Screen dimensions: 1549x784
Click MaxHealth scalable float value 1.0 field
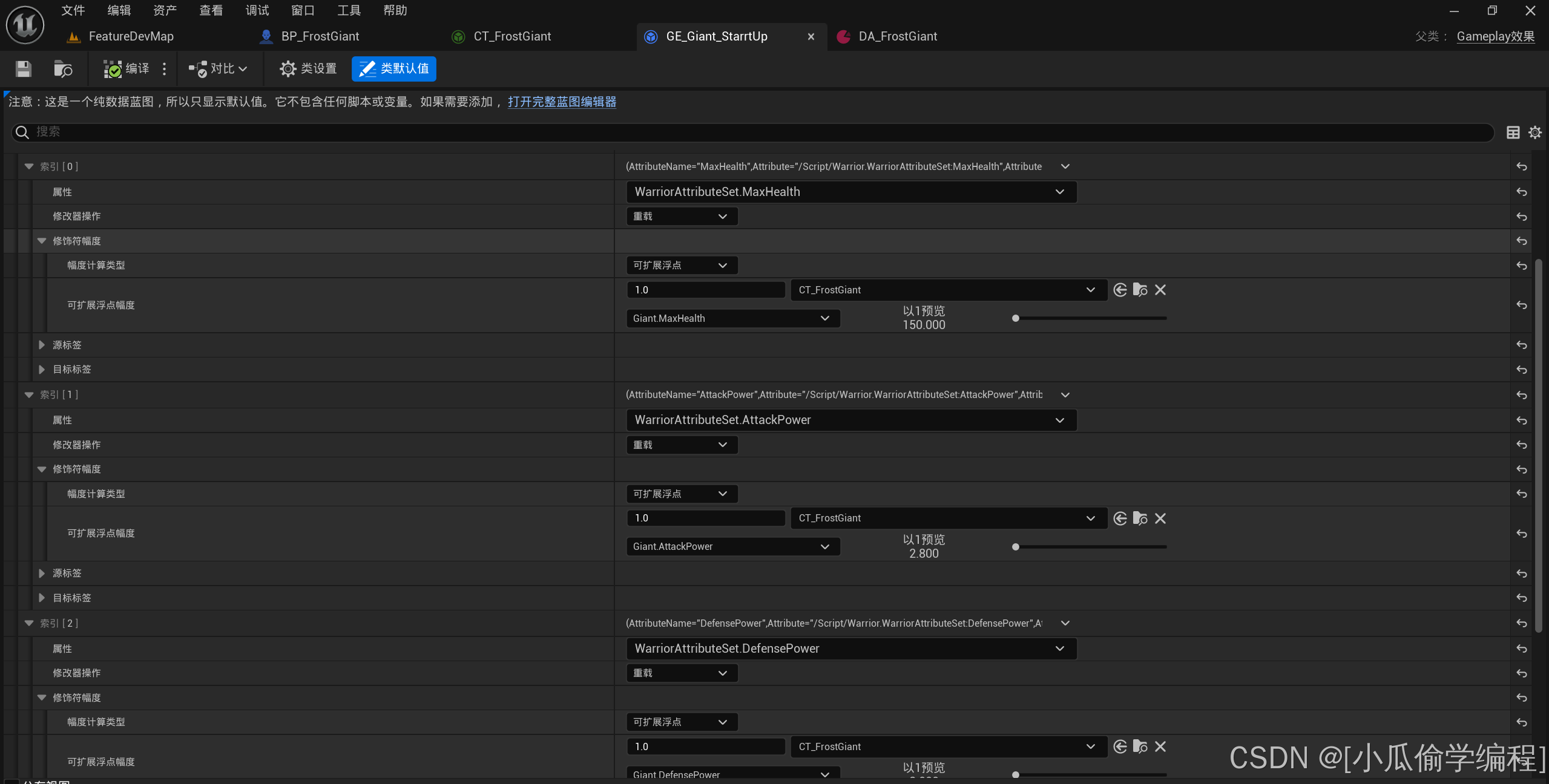click(x=706, y=290)
